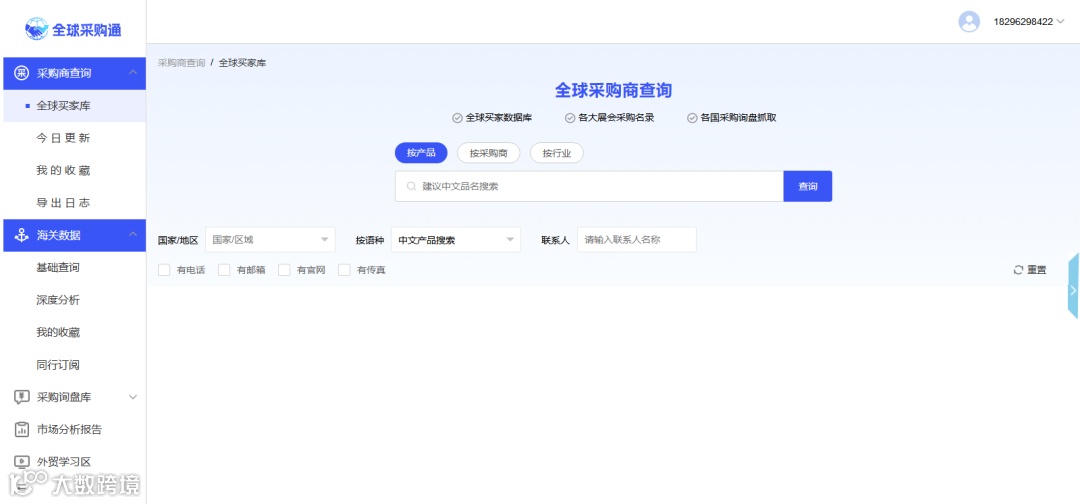Collapse the 海关数据 menu section
1080x504 pixels.
click(x=133, y=235)
